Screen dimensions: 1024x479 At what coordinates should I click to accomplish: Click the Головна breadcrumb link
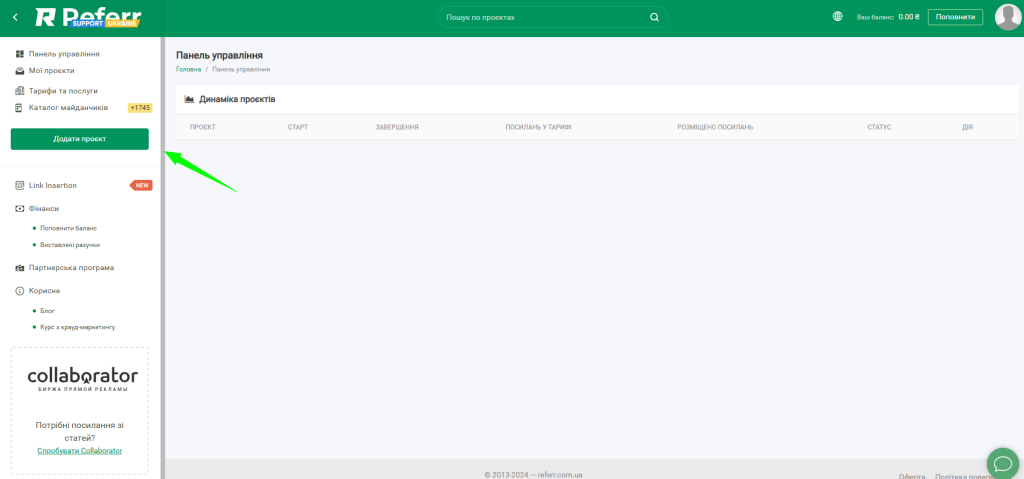point(188,69)
